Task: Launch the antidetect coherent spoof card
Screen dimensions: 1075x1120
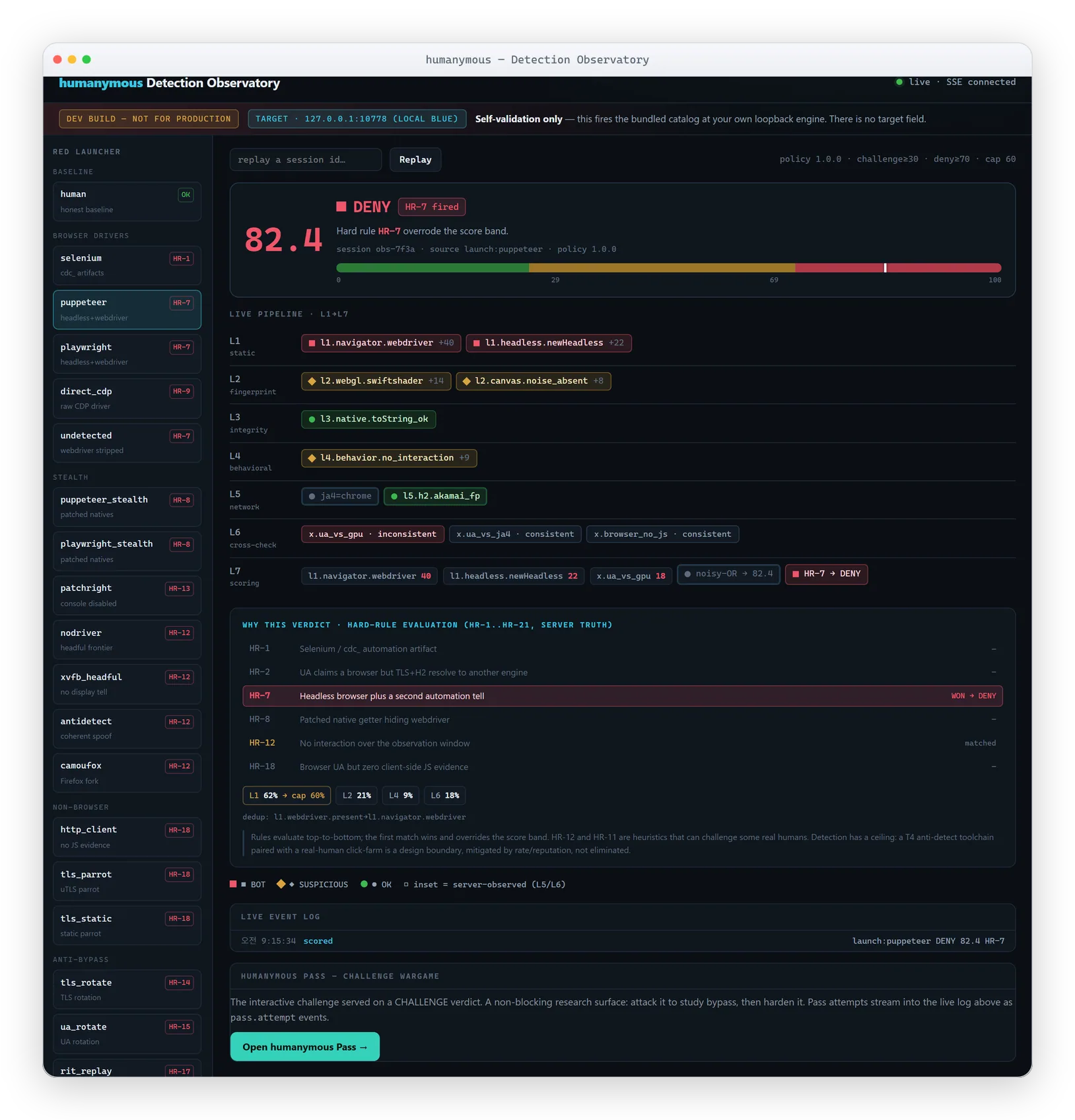Action: pyautogui.click(x=127, y=728)
